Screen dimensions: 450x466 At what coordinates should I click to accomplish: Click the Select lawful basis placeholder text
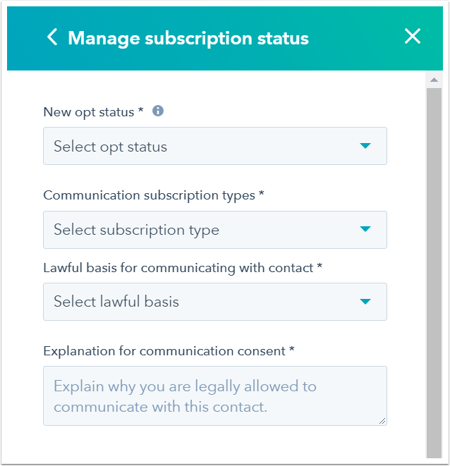(x=116, y=302)
